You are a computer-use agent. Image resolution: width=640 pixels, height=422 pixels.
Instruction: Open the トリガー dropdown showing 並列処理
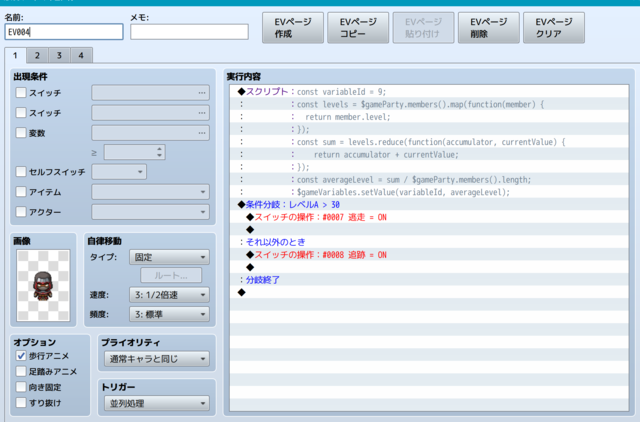[157, 403]
